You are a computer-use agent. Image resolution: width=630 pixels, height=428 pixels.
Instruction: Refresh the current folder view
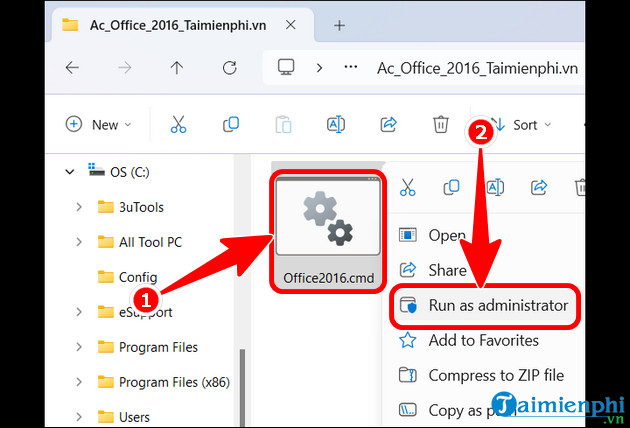point(229,68)
